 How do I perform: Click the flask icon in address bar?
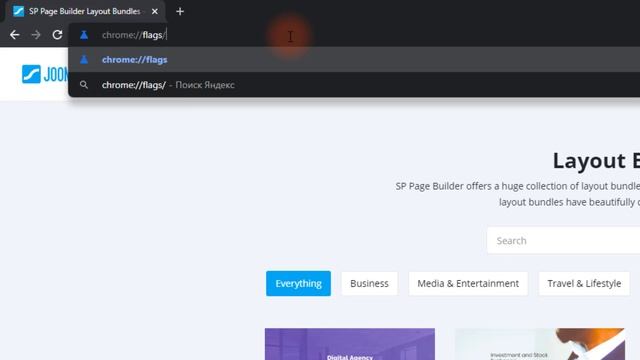pos(84,35)
